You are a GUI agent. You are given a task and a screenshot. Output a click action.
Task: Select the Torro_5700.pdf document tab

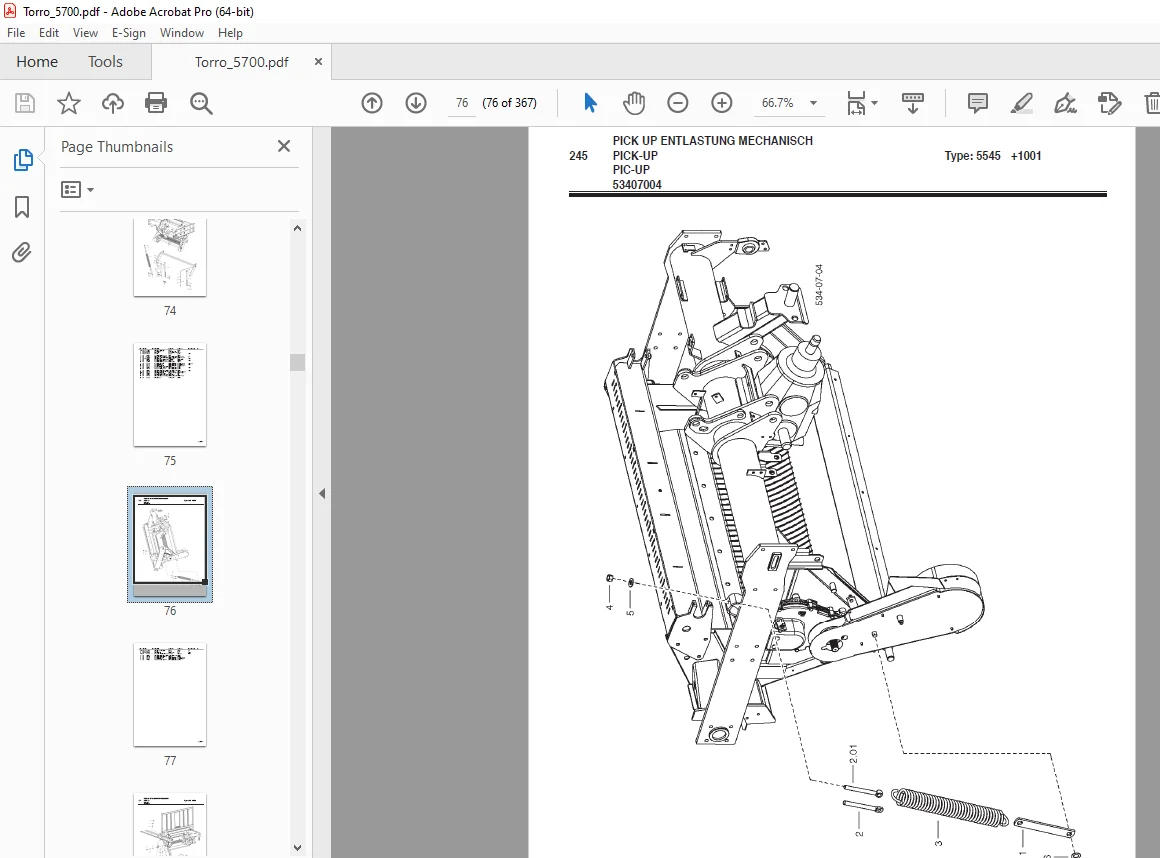[x=241, y=62]
